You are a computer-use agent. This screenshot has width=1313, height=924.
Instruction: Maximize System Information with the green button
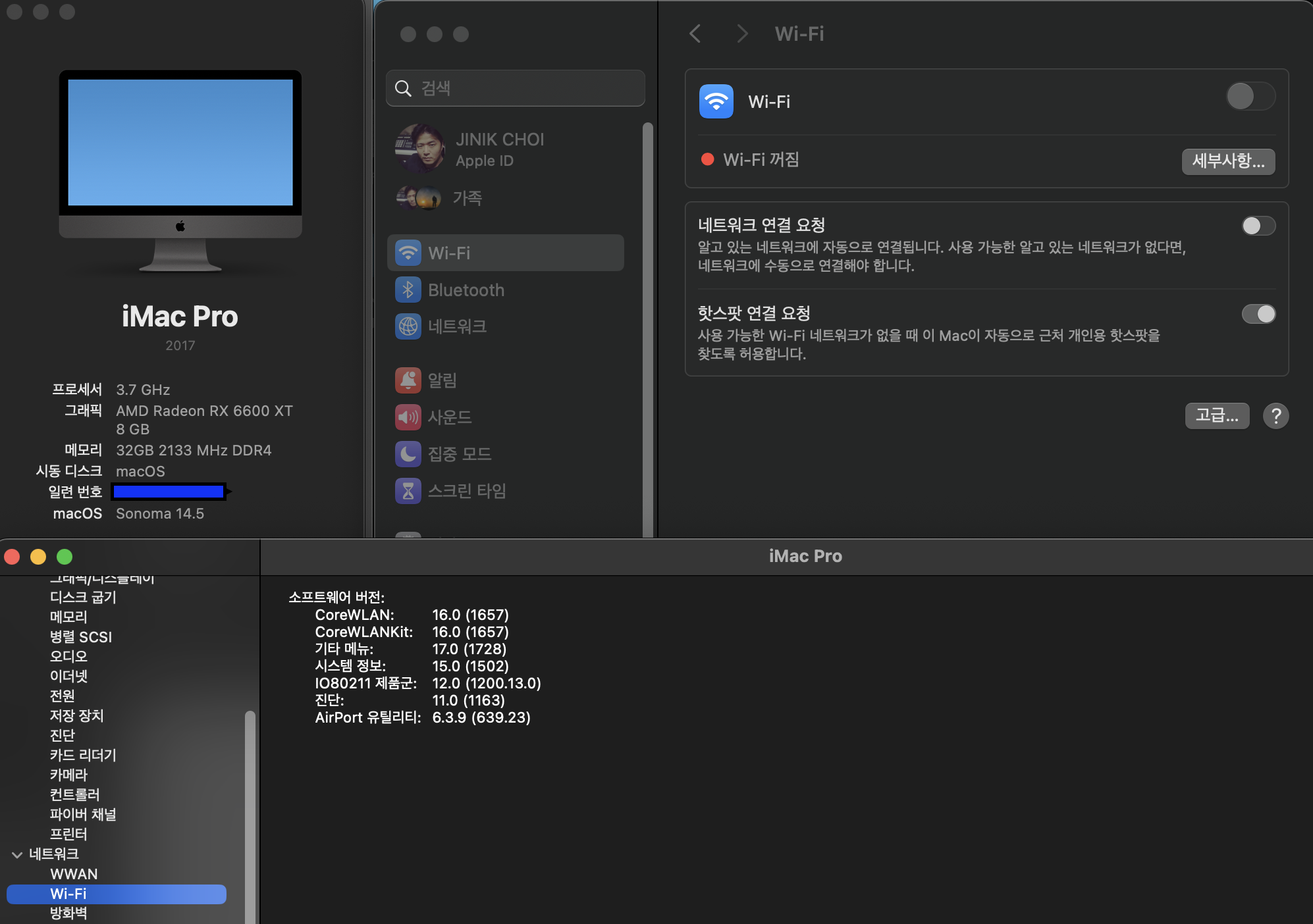(x=65, y=557)
